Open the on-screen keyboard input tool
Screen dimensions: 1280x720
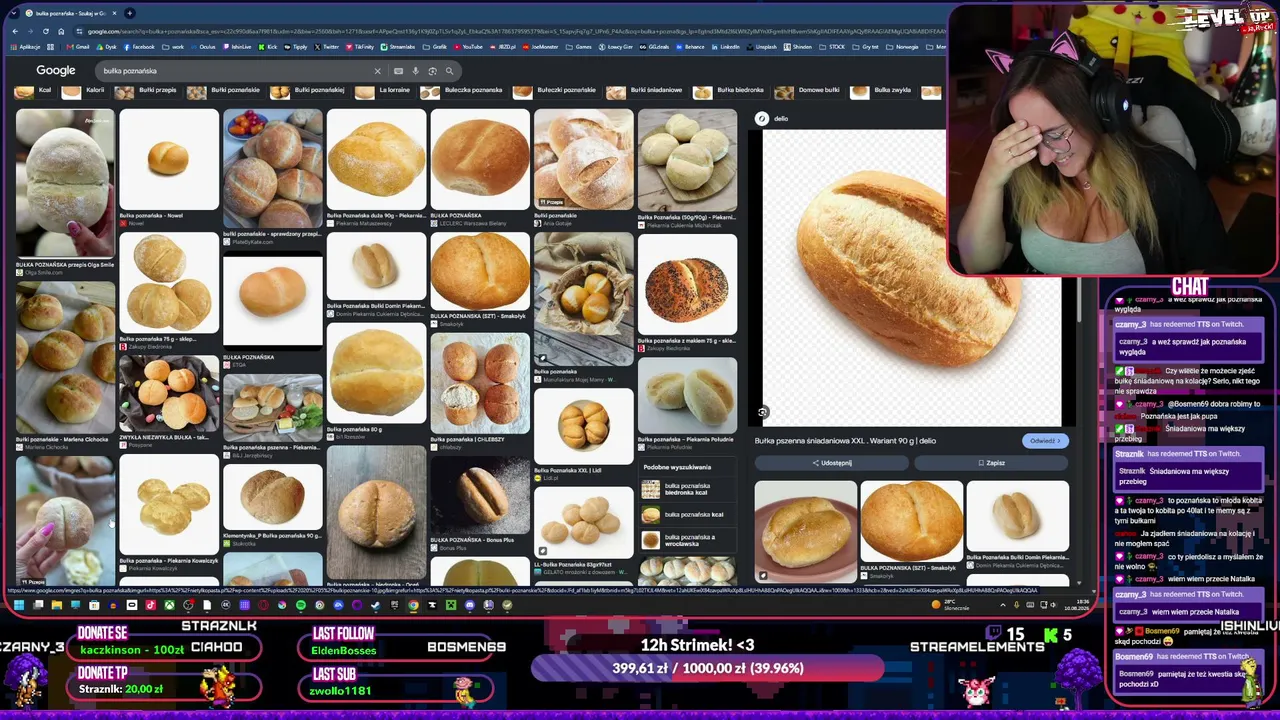(x=398, y=71)
